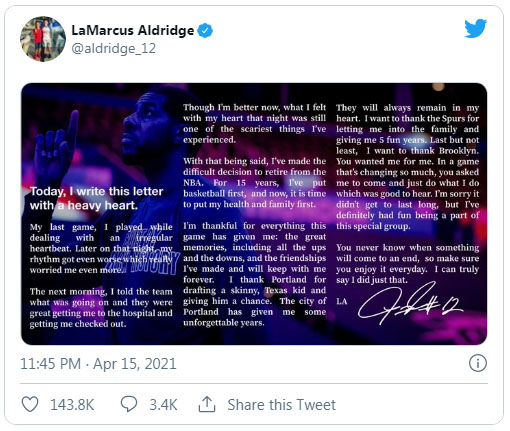The width and height of the screenshot is (510, 431).
Task: Open the tweet info circle icon
Action: coord(478,363)
